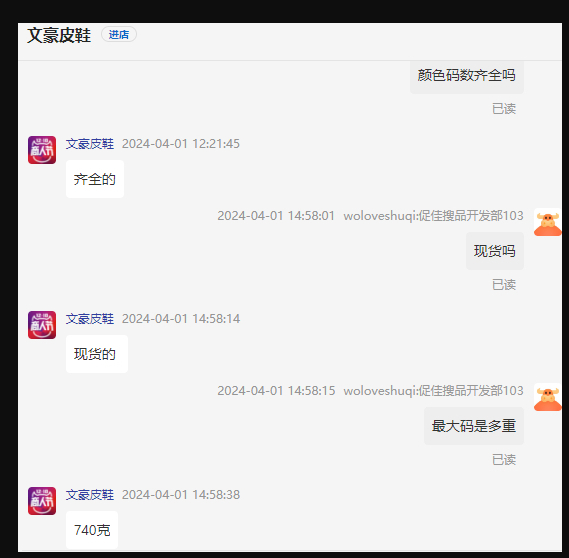Screen dimensions: 569x558
Task: Open the 进店 store button
Action: pos(119,34)
